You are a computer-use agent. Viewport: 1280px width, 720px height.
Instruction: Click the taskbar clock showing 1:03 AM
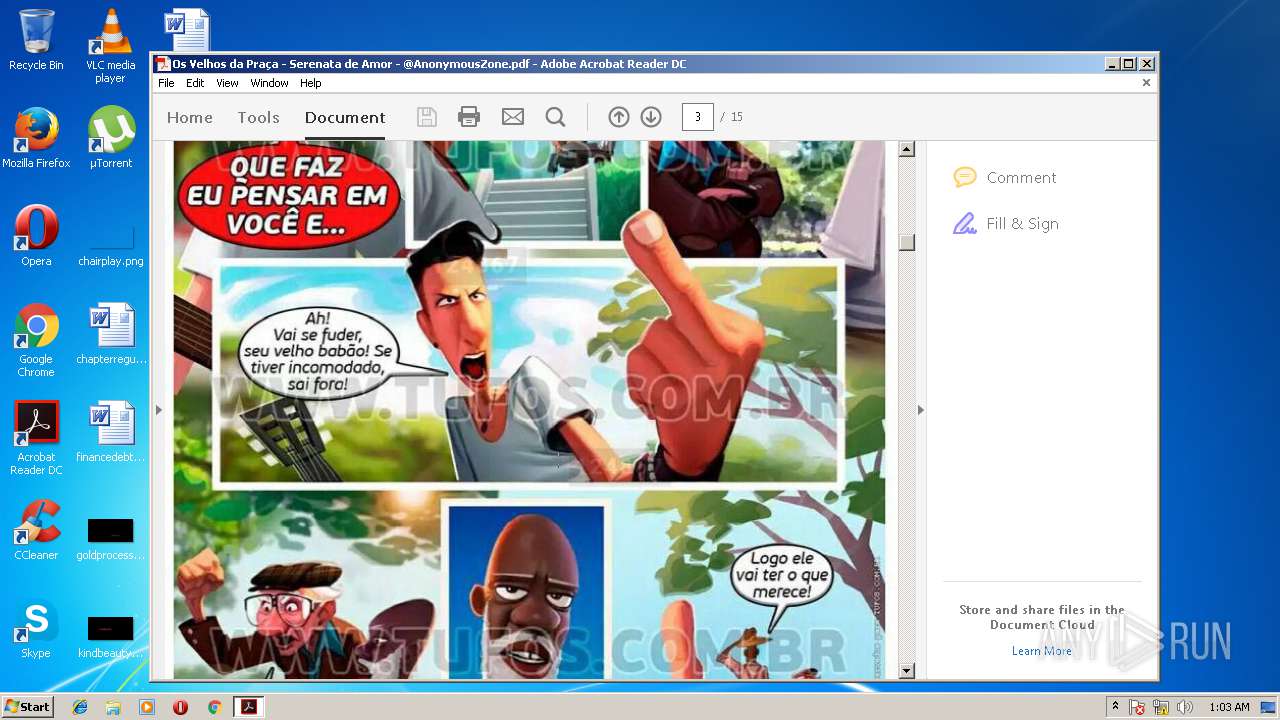point(1229,707)
